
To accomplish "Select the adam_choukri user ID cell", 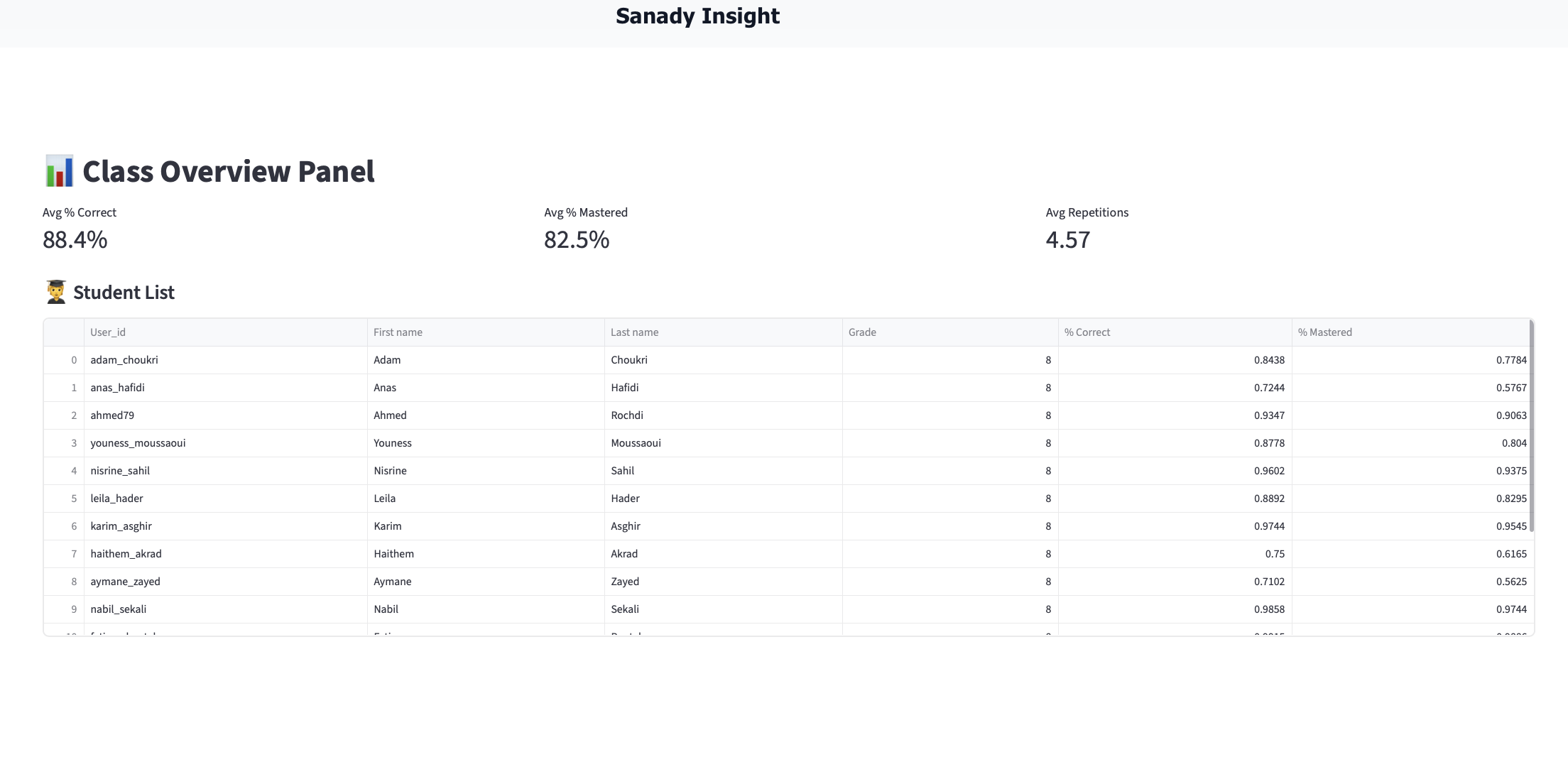I will pyautogui.click(x=124, y=360).
